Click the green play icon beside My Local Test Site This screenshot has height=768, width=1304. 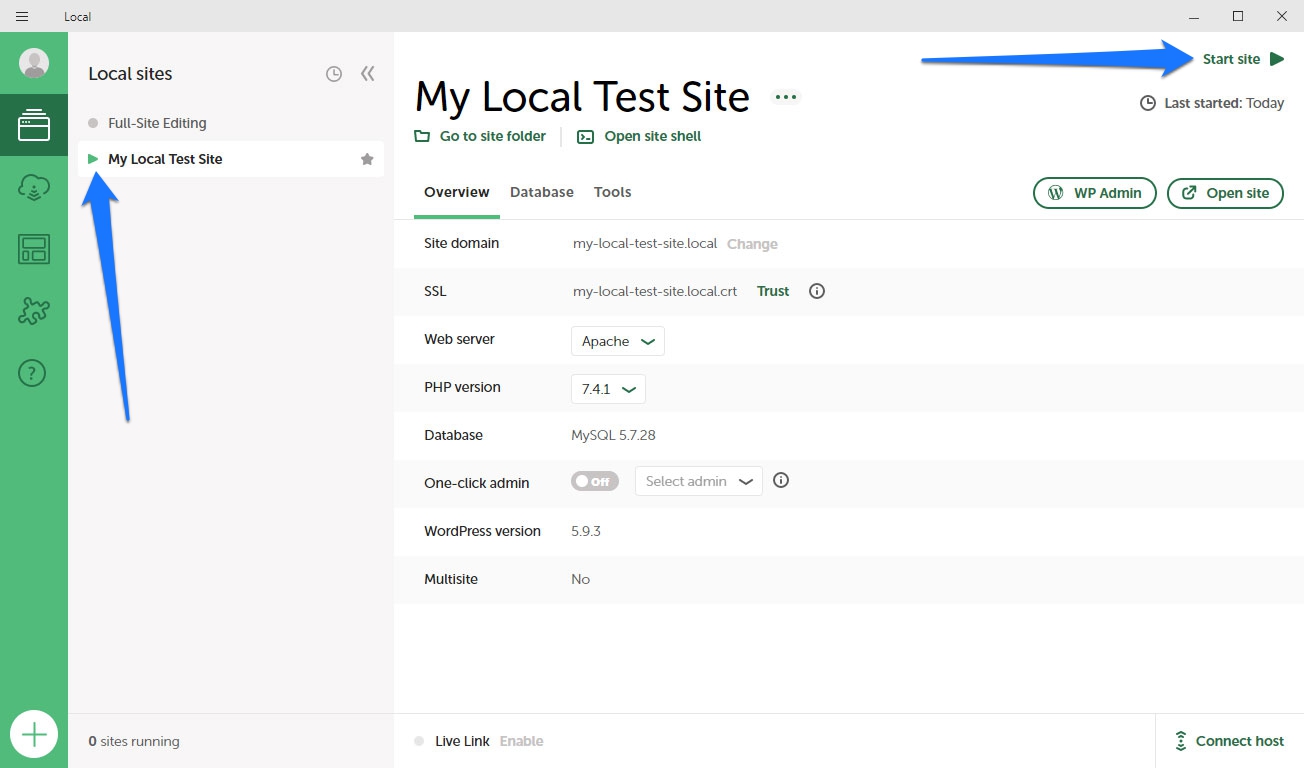coord(93,159)
